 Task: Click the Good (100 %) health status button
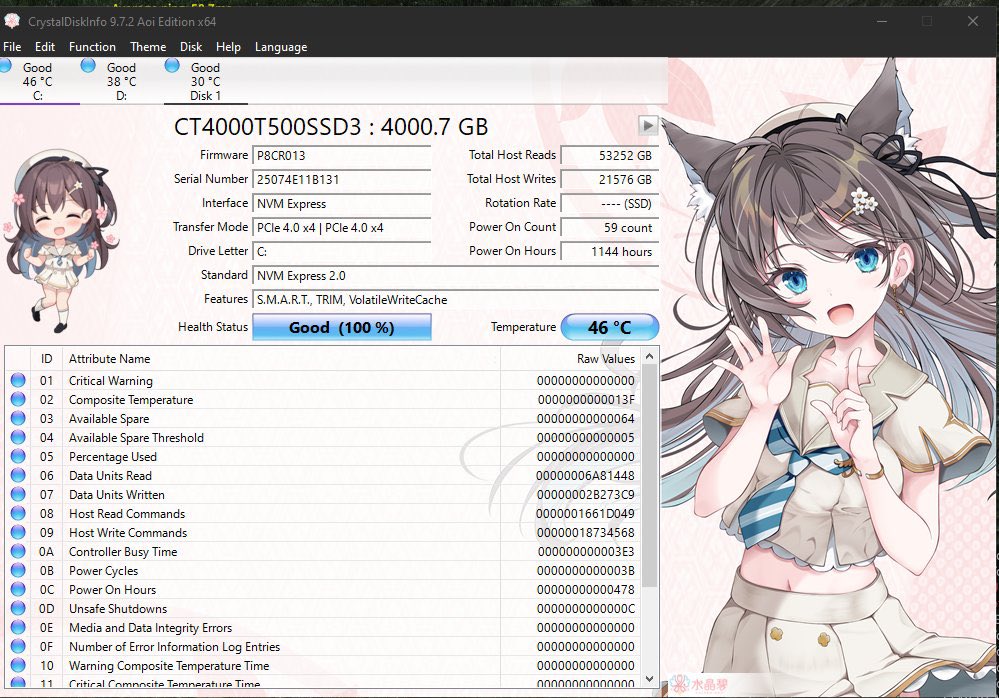pyautogui.click(x=341, y=327)
